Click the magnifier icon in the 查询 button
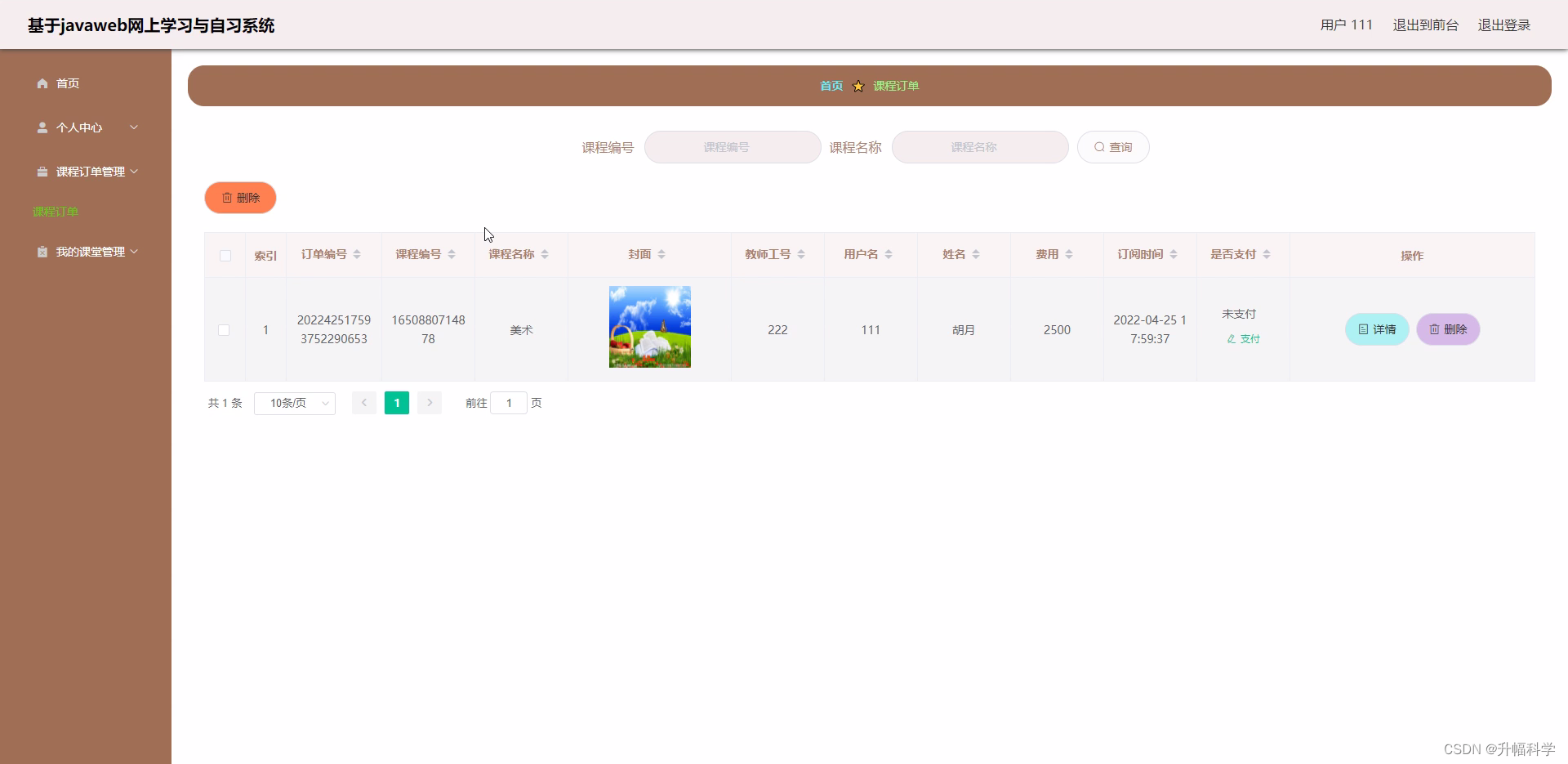The width and height of the screenshot is (1568, 764). pyautogui.click(x=1101, y=147)
